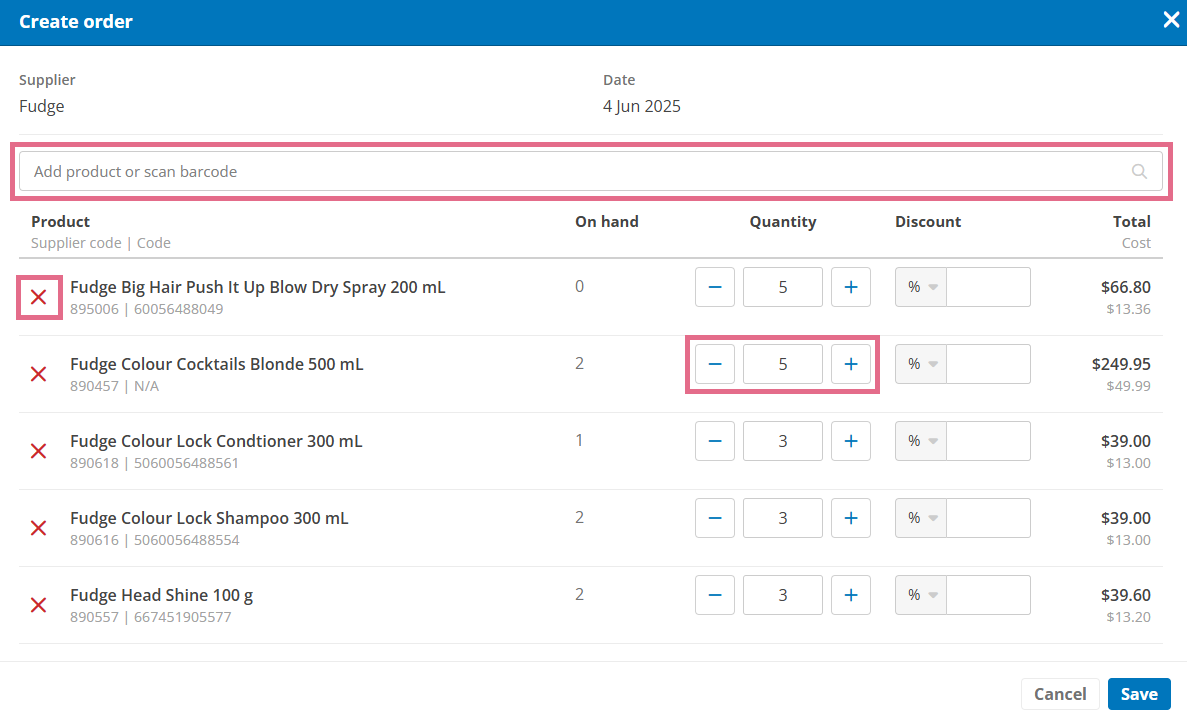Click quantity field of Colour Lock Shampoo
This screenshot has width=1187, height=721.
[x=783, y=518]
